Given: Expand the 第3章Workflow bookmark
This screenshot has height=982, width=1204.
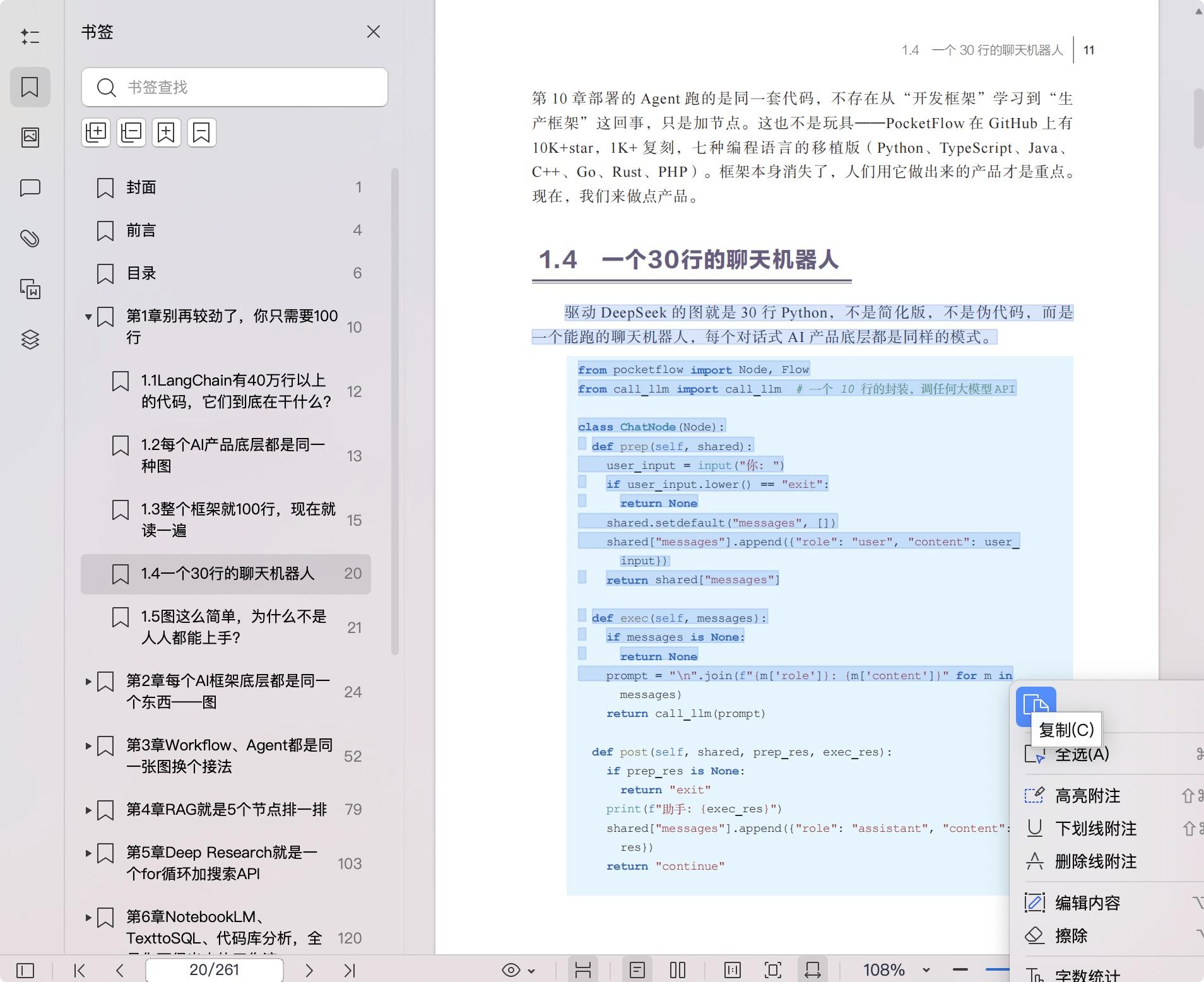Looking at the screenshot, I should coord(88,746).
